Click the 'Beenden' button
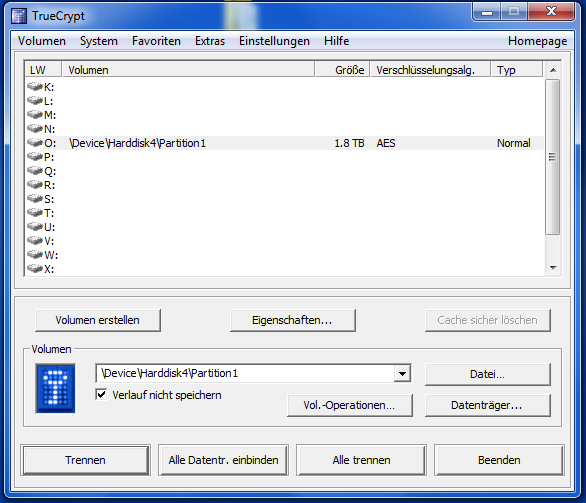586x503 pixels. tap(499, 460)
